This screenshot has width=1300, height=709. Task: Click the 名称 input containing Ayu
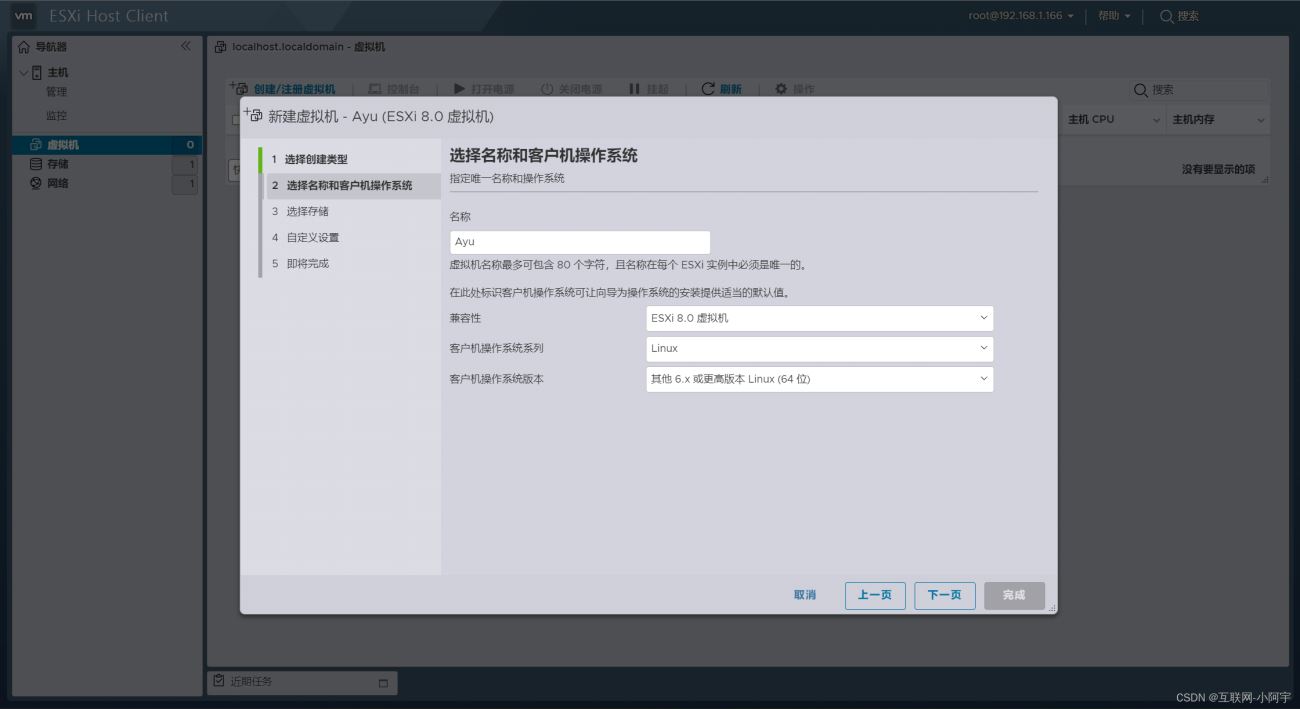click(580, 242)
